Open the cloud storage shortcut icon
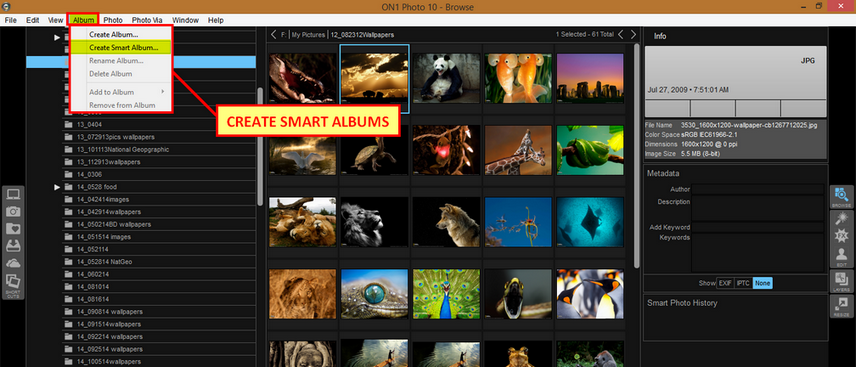The width and height of the screenshot is (856, 367). (13, 263)
